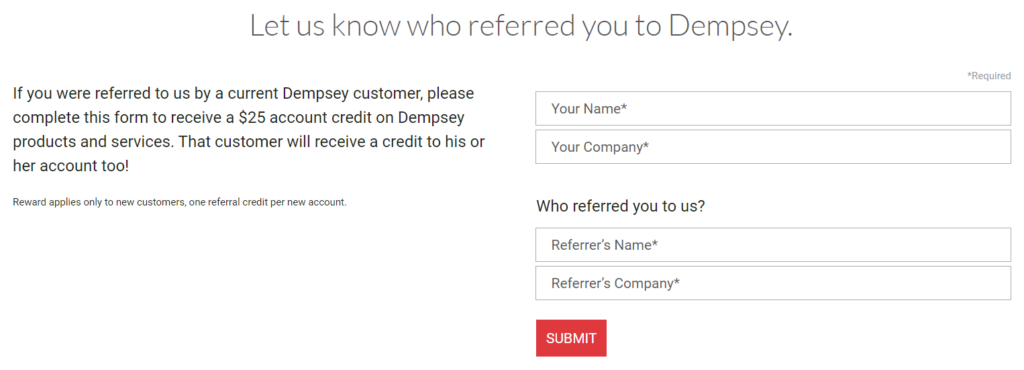Screen dimensions: 1024x370
Task: Click the word Dempsey in the heading
Action: [x=730, y=27]
